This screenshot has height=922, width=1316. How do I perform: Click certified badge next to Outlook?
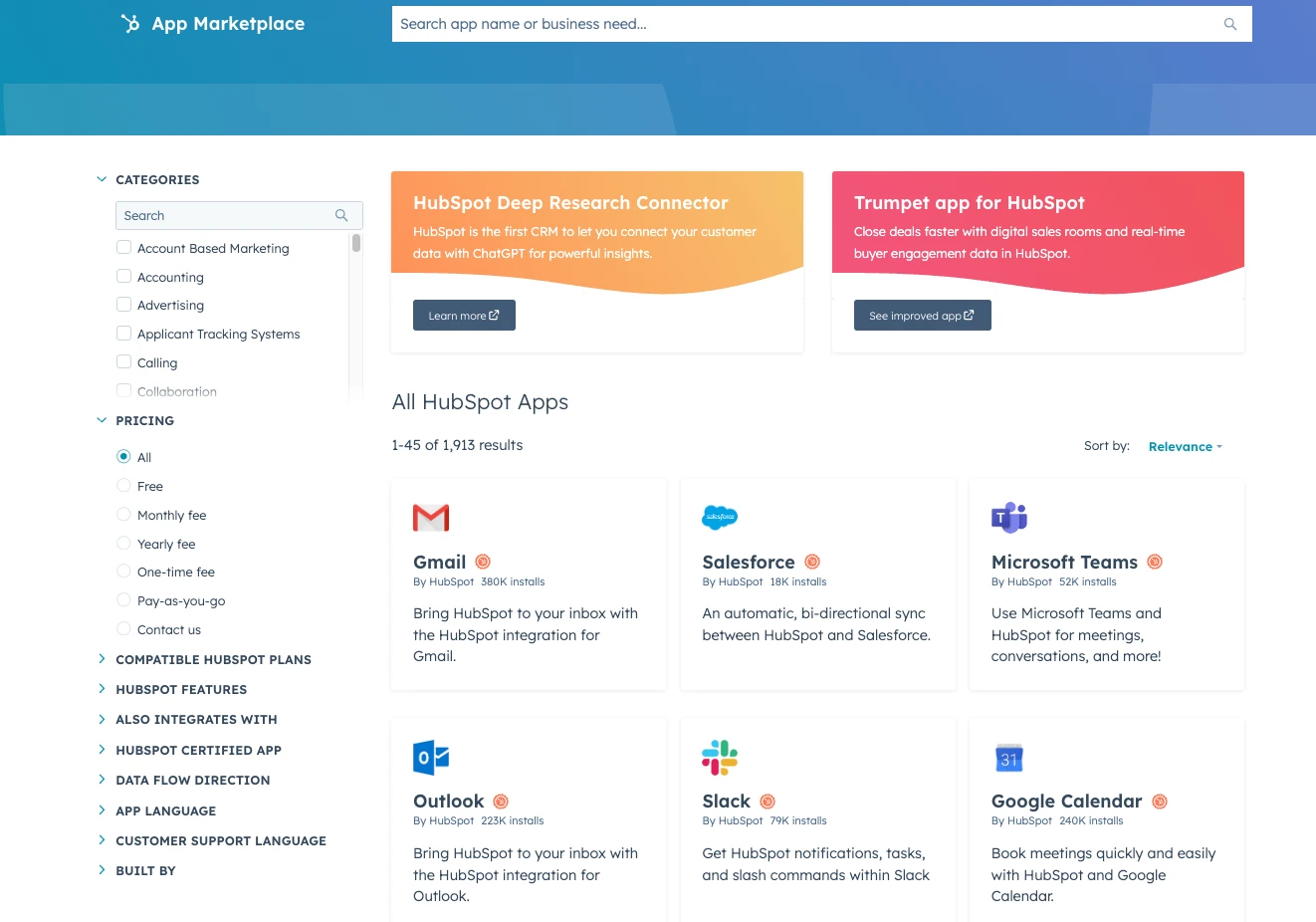tap(501, 802)
